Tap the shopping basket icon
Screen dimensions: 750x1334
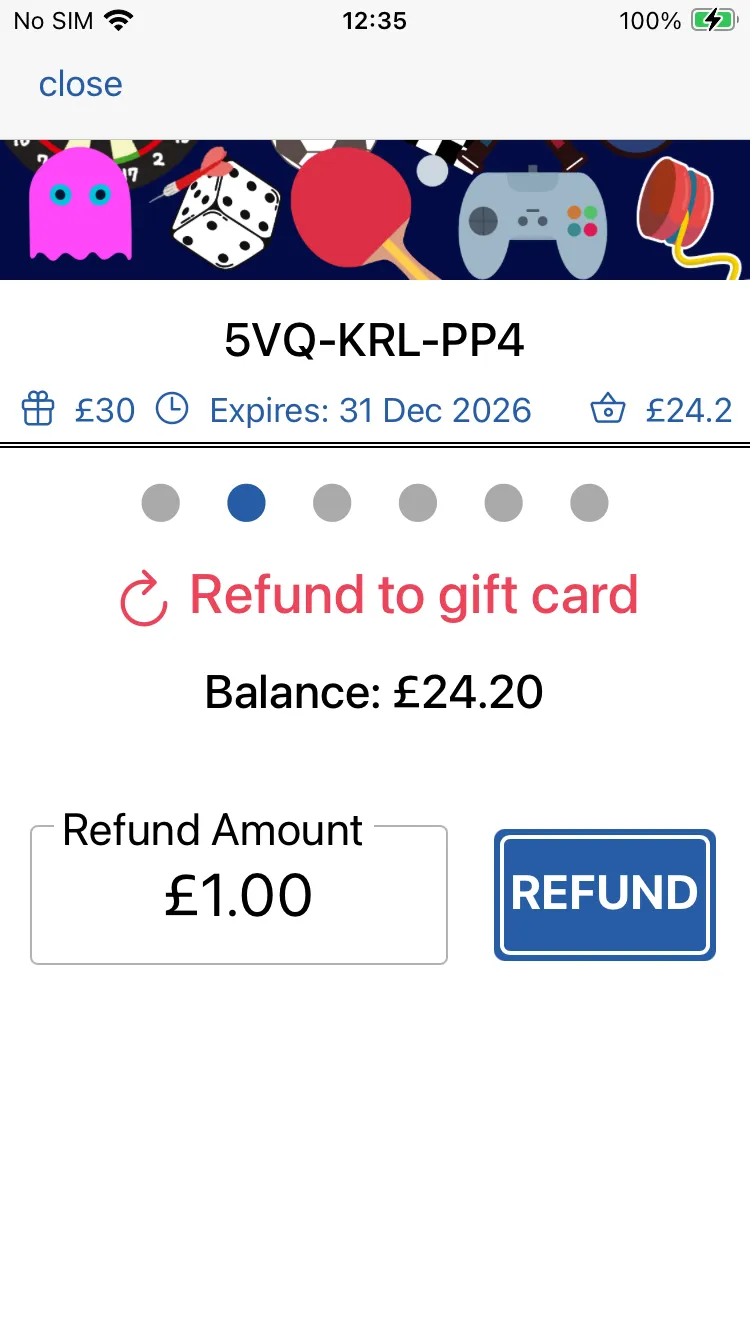[608, 409]
